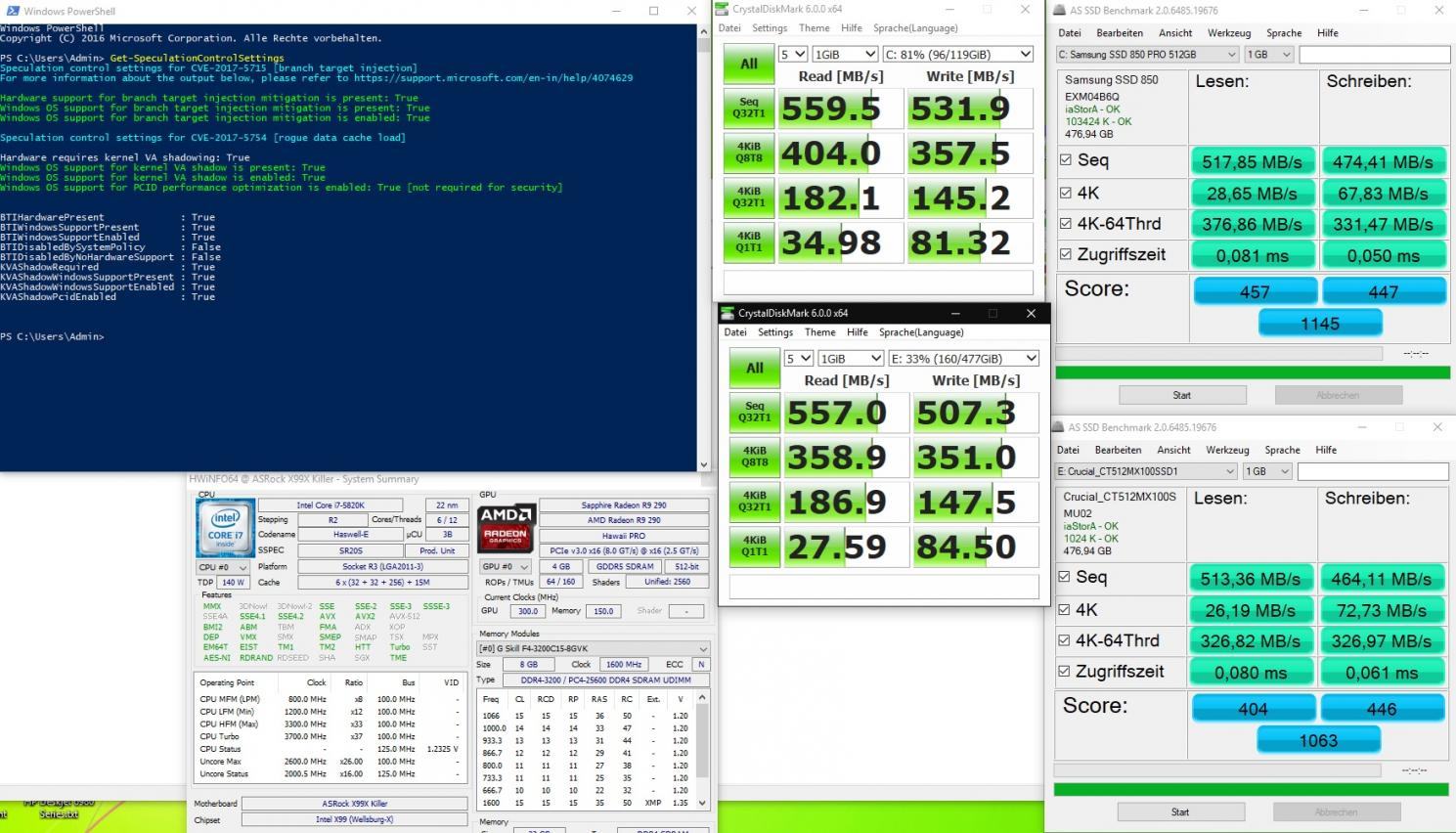Toggle Seq test checkbox for the Samsung SSD
The height and width of the screenshot is (833, 1456).
click(x=1066, y=160)
